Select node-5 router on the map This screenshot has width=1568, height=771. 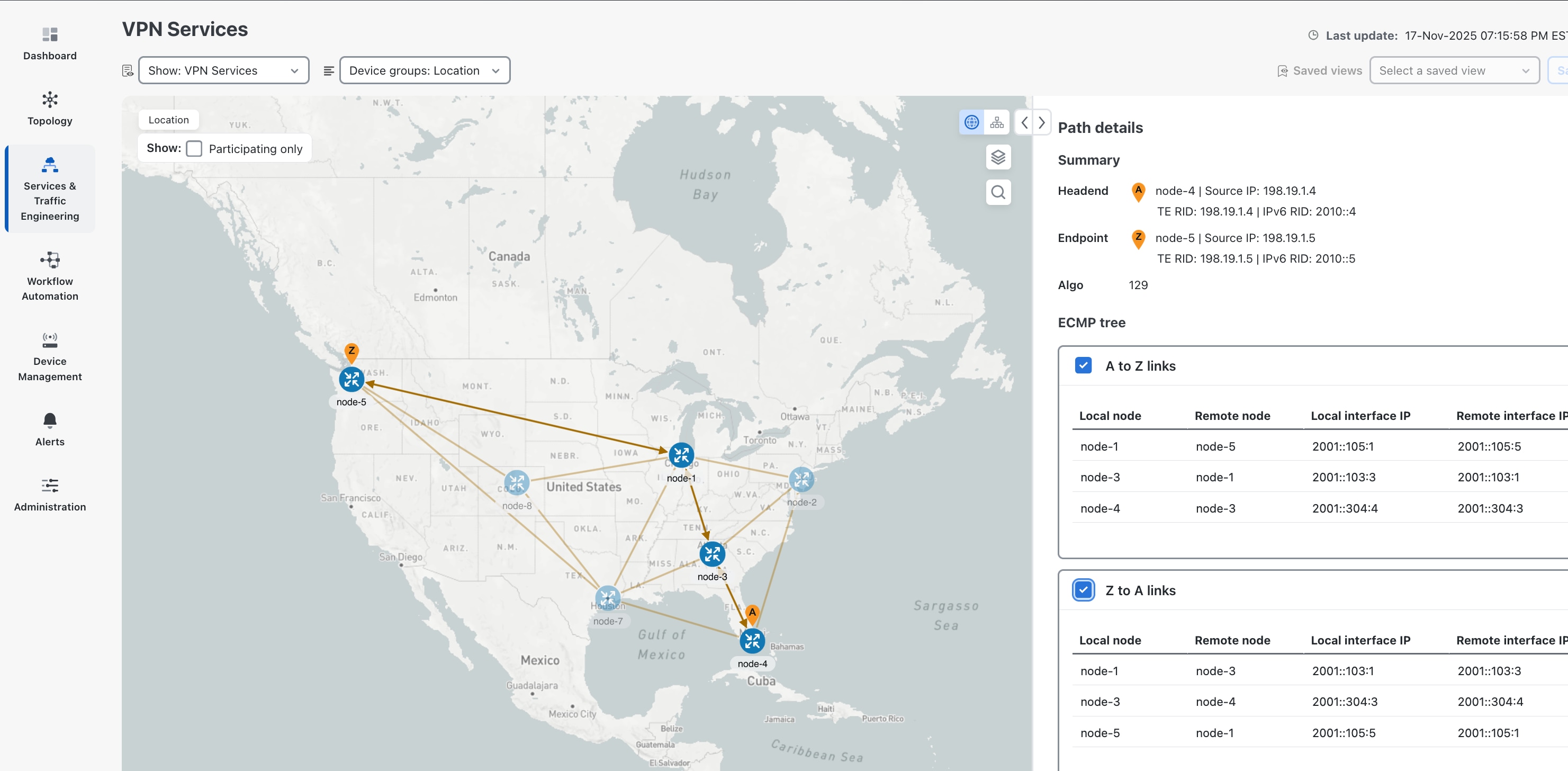pos(351,379)
